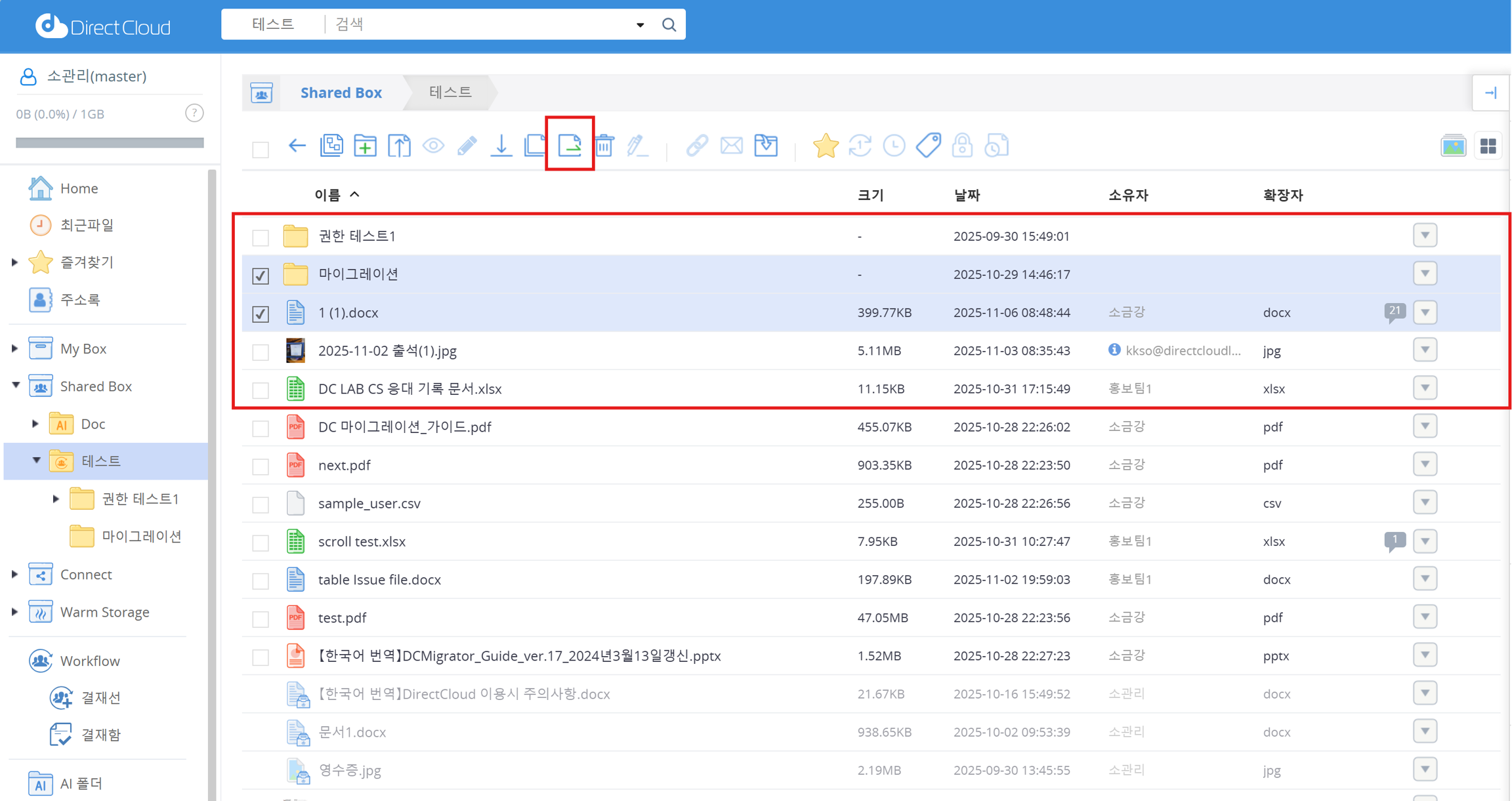Select Warm Storage in the sidebar

(x=104, y=611)
